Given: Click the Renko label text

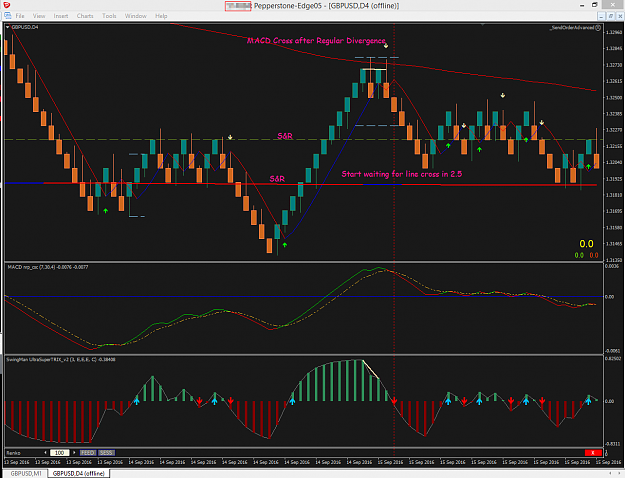Looking at the screenshot, I should (x=13, y=453).
